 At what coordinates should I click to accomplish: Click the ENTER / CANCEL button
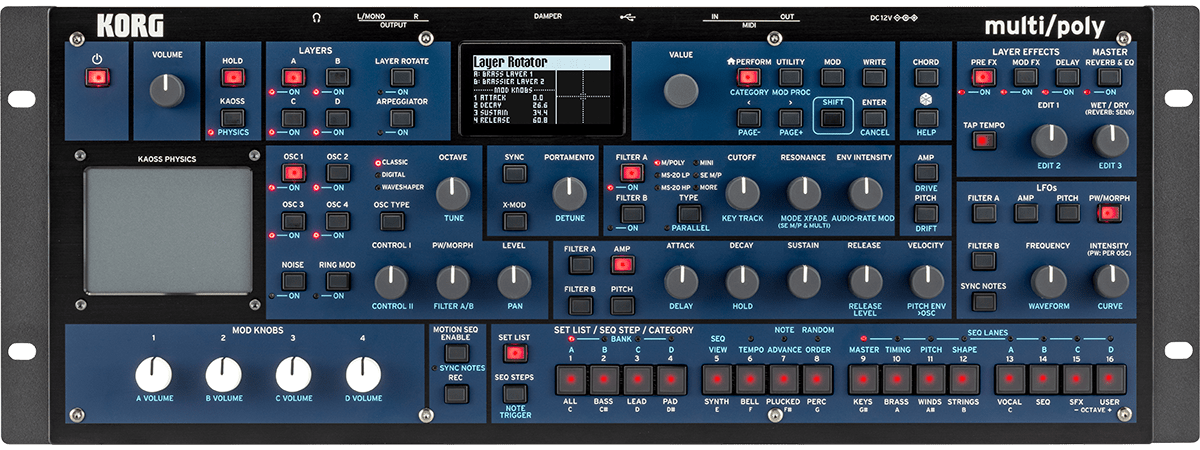pyautogui.click(x=875, y=117)
